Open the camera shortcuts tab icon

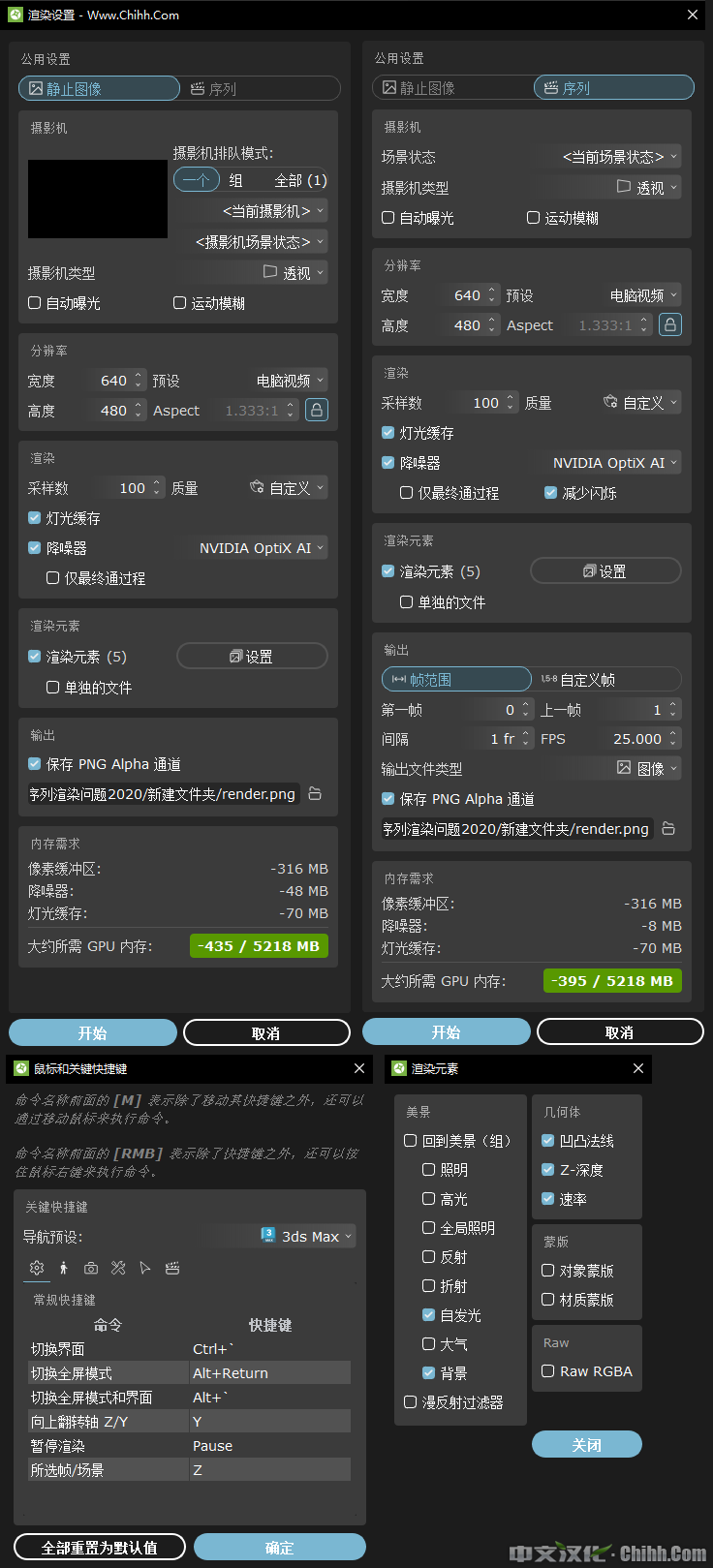(x=91, y=1268)
